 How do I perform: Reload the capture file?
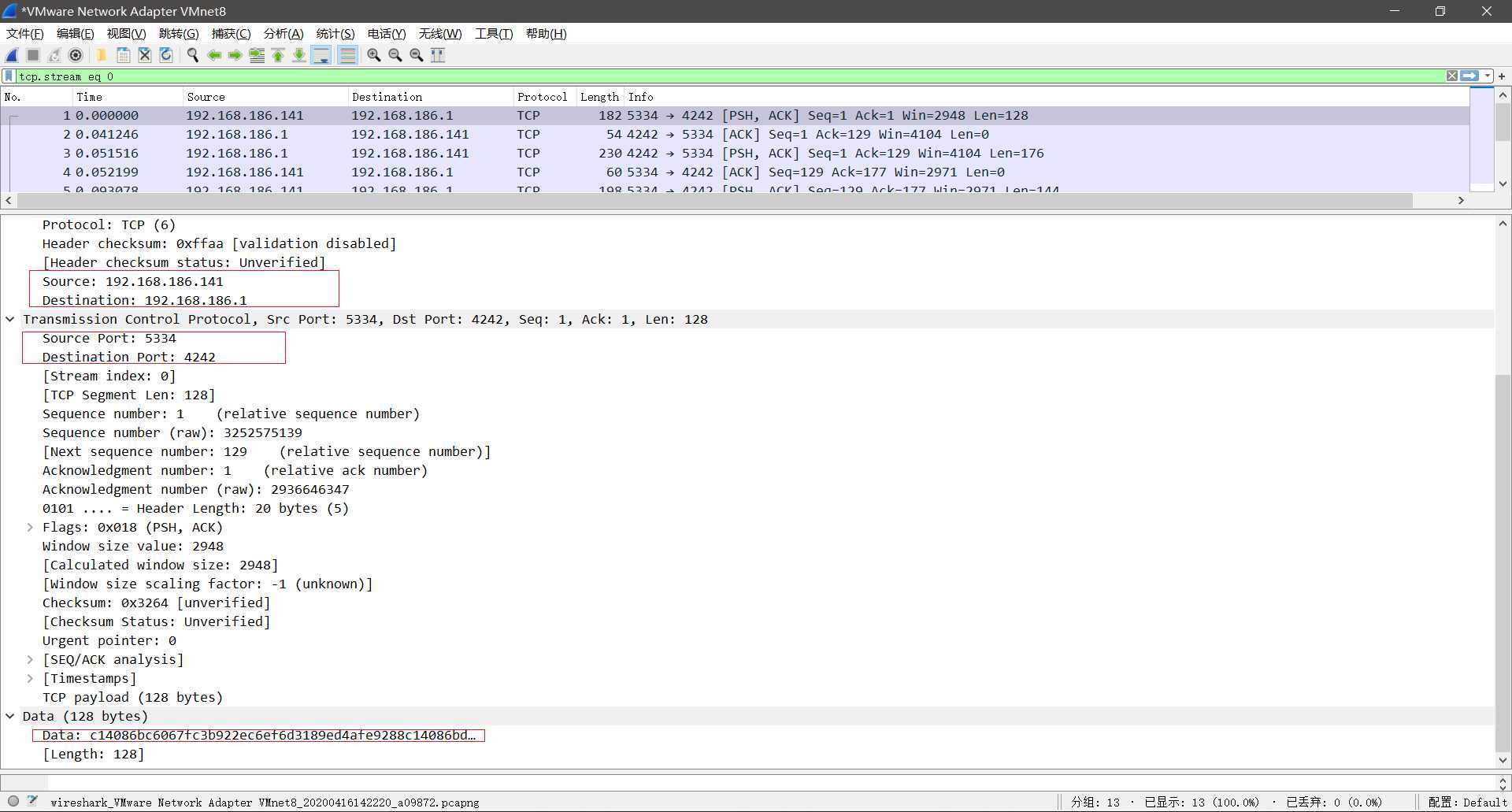pyautogui.click(x=166, y=55)
